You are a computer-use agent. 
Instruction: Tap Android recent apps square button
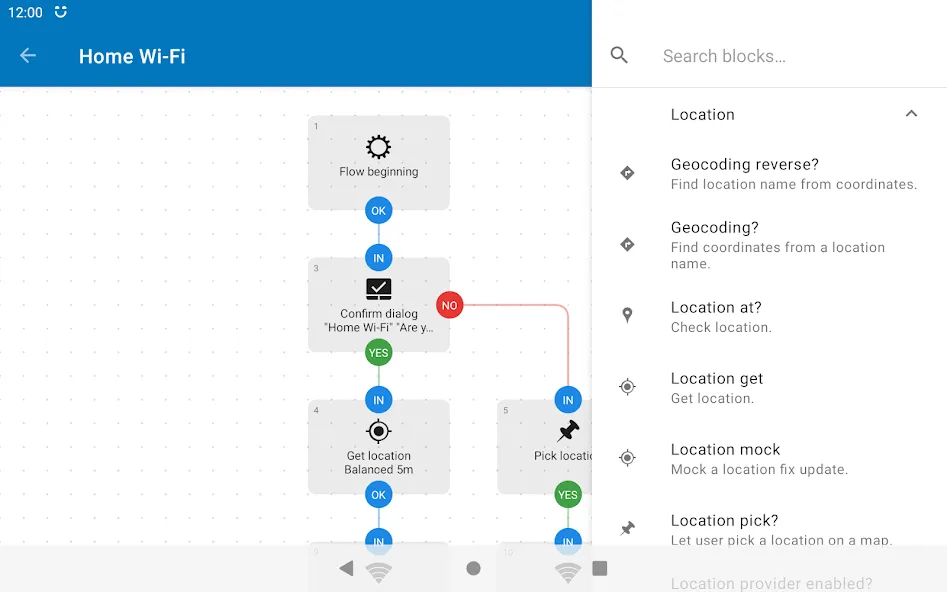coord(600,568)
